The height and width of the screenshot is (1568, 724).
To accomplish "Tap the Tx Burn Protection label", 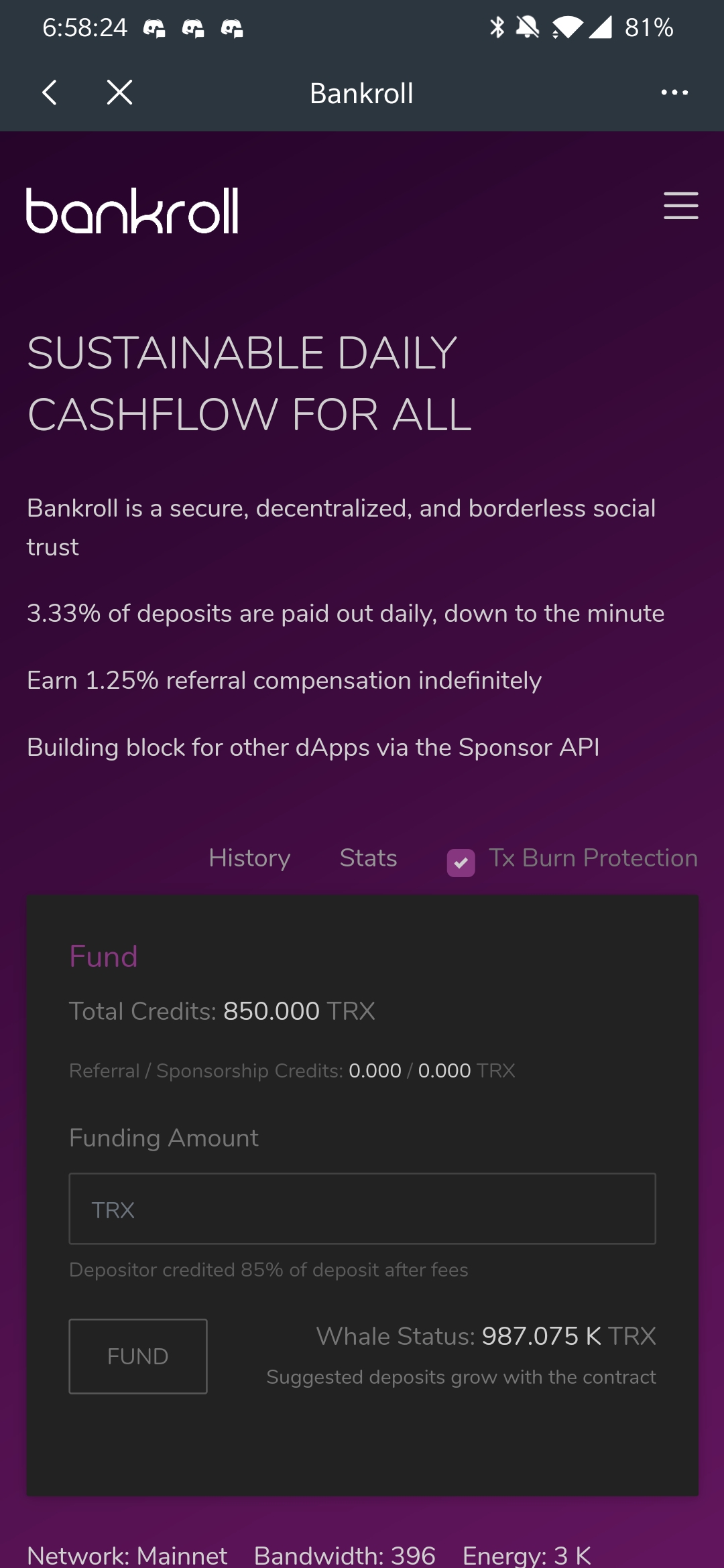I will pos(593,858).
